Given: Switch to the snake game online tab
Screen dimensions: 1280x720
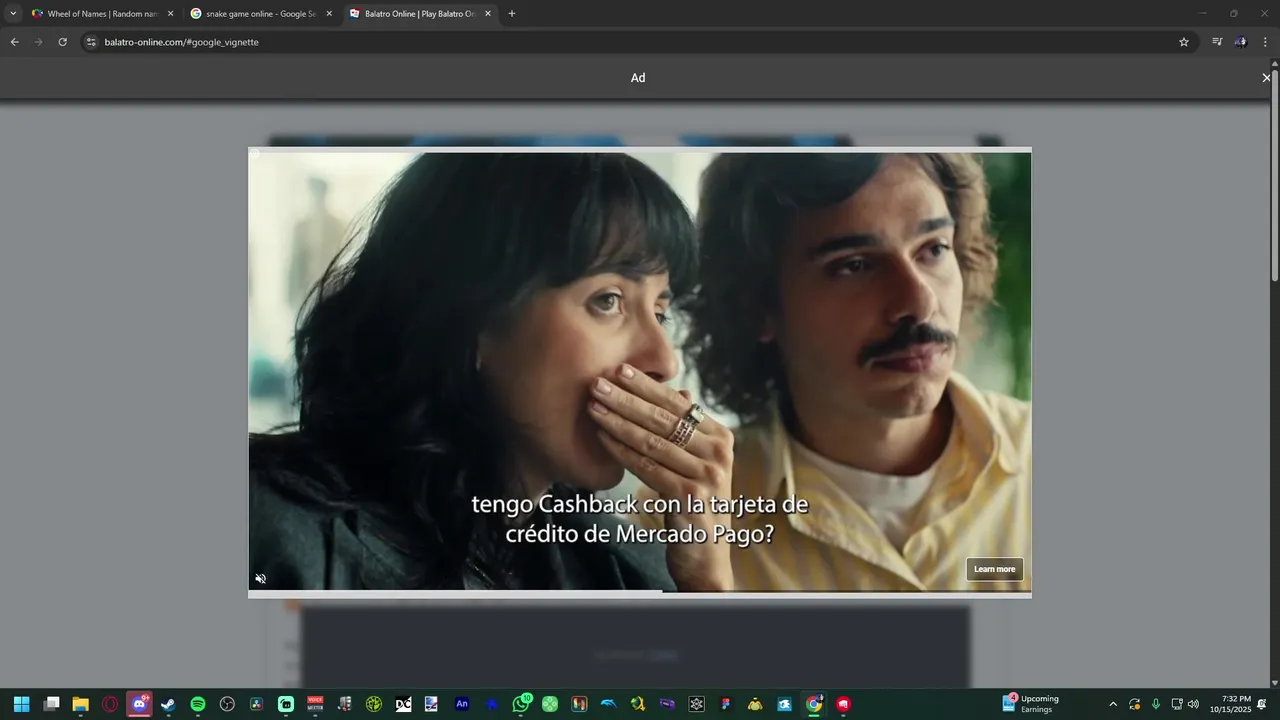Looking at the screenshot, I should pyautogui.click(x=261, y=14).
